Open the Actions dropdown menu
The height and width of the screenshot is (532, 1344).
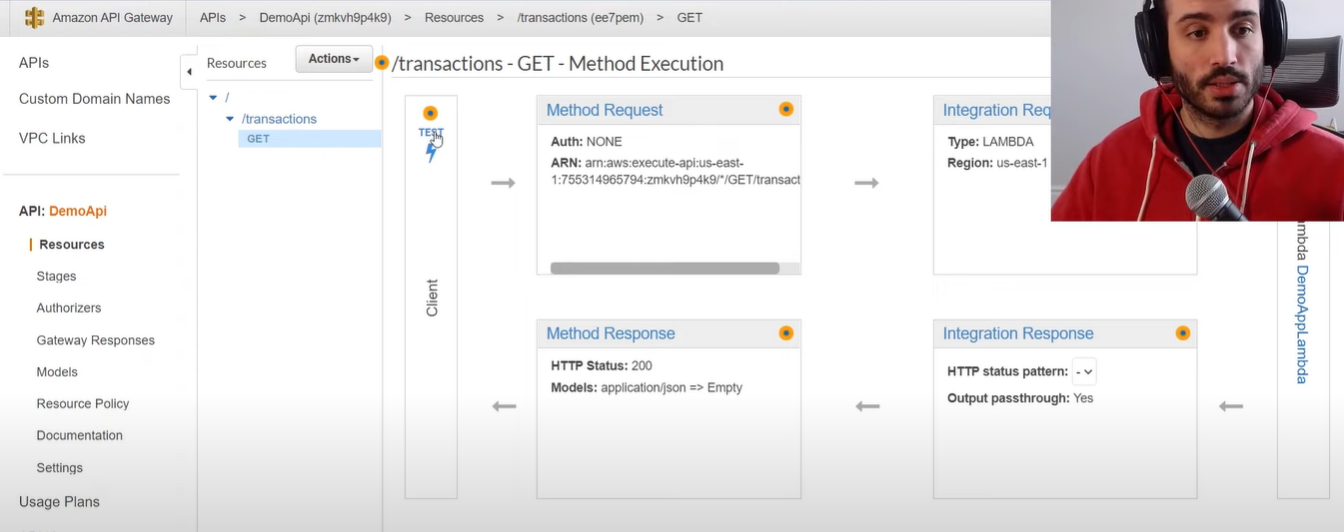(334, 59)
